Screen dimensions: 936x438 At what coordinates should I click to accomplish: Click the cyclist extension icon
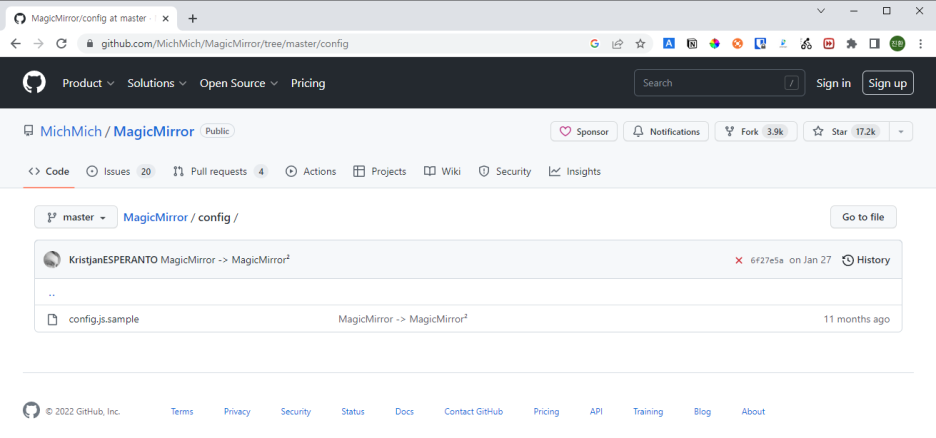(806, 44)
